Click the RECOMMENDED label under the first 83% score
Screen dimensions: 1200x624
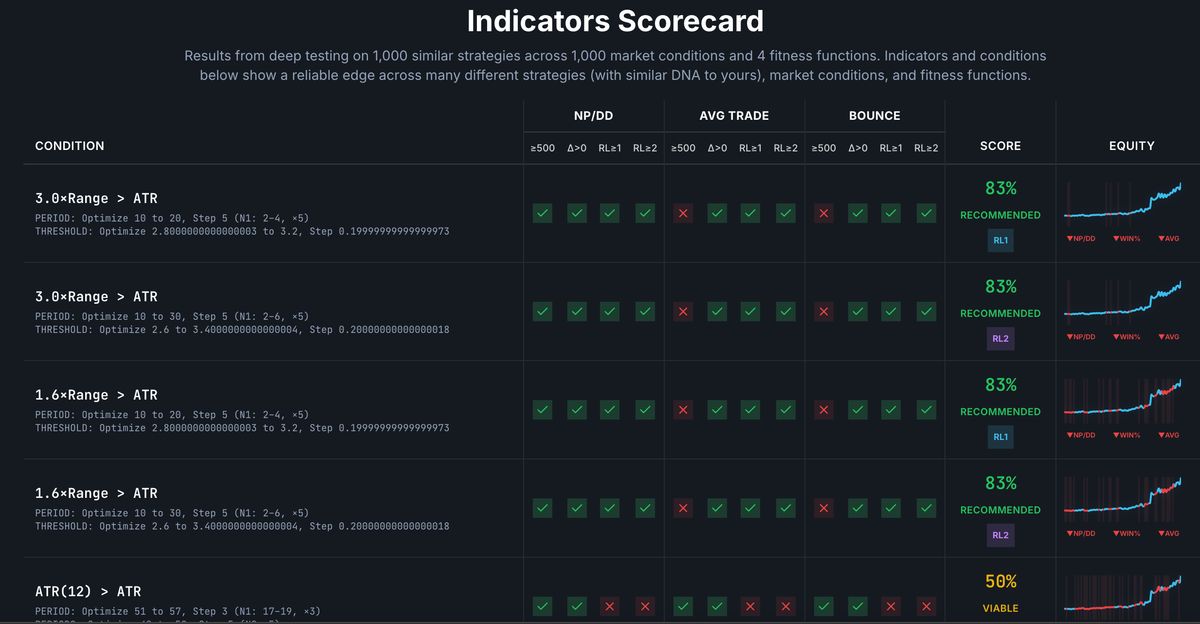click(x=1000, y=214)
